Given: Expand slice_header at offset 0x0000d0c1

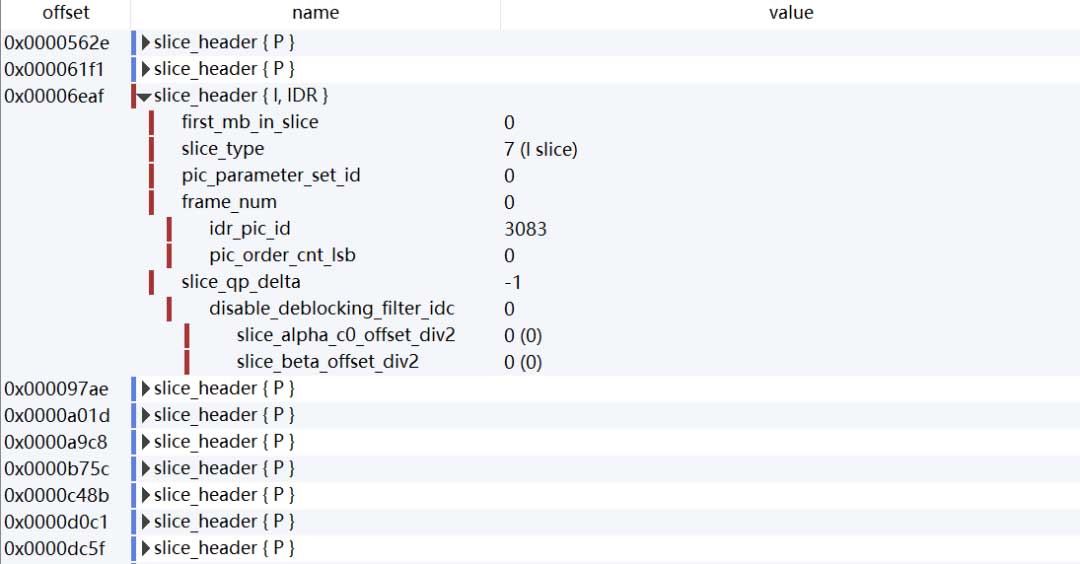Looking at the screenshot, I should point(146,521).
